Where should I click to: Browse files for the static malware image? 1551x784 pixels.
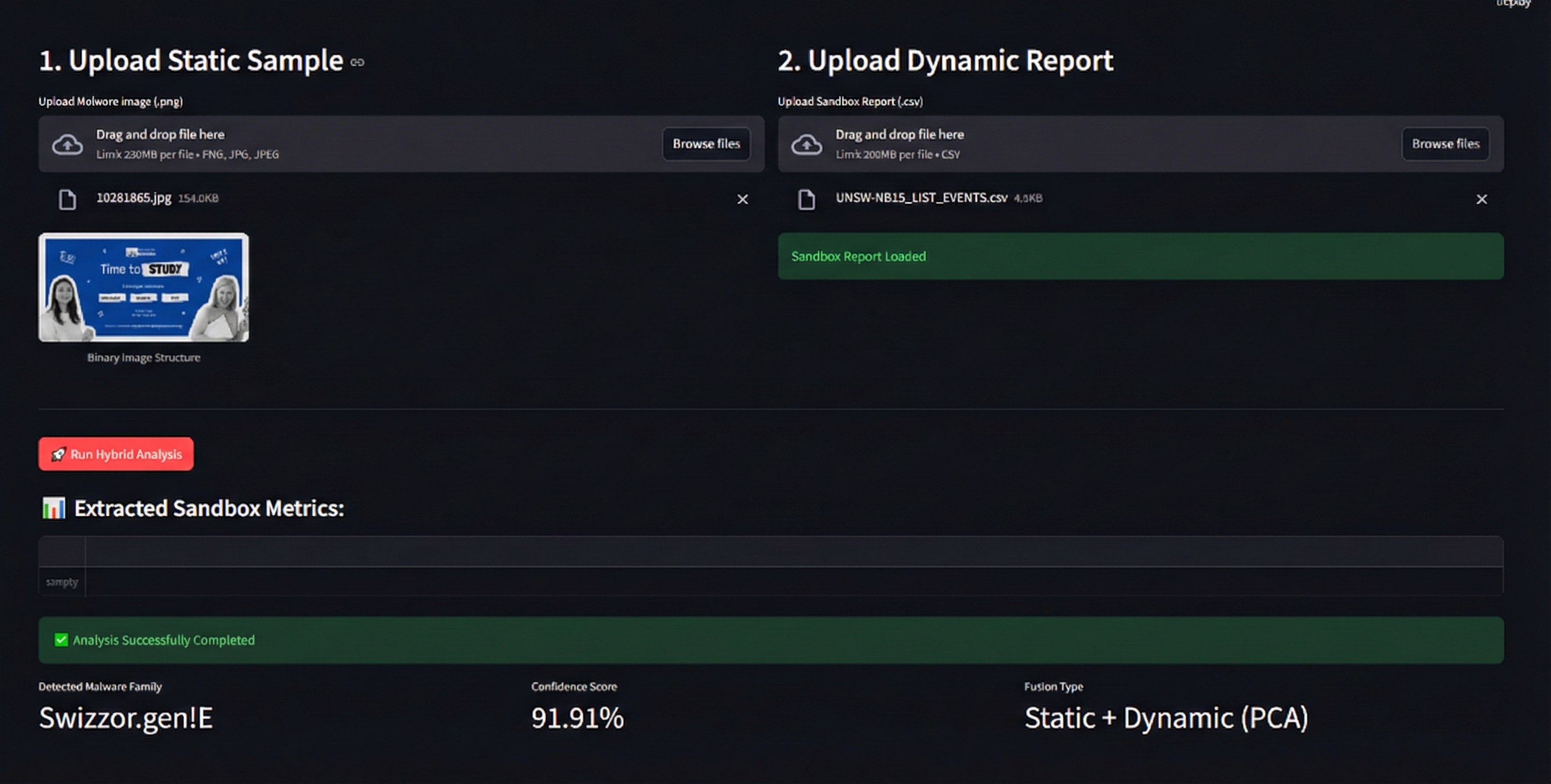tap(706, 144)
